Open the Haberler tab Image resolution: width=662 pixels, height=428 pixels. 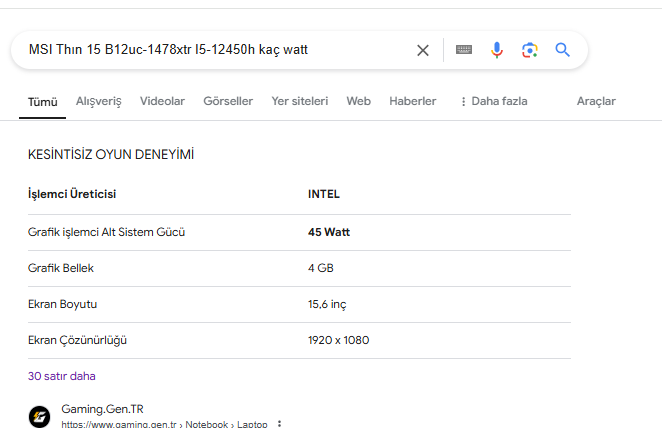[x=412, y=101]
